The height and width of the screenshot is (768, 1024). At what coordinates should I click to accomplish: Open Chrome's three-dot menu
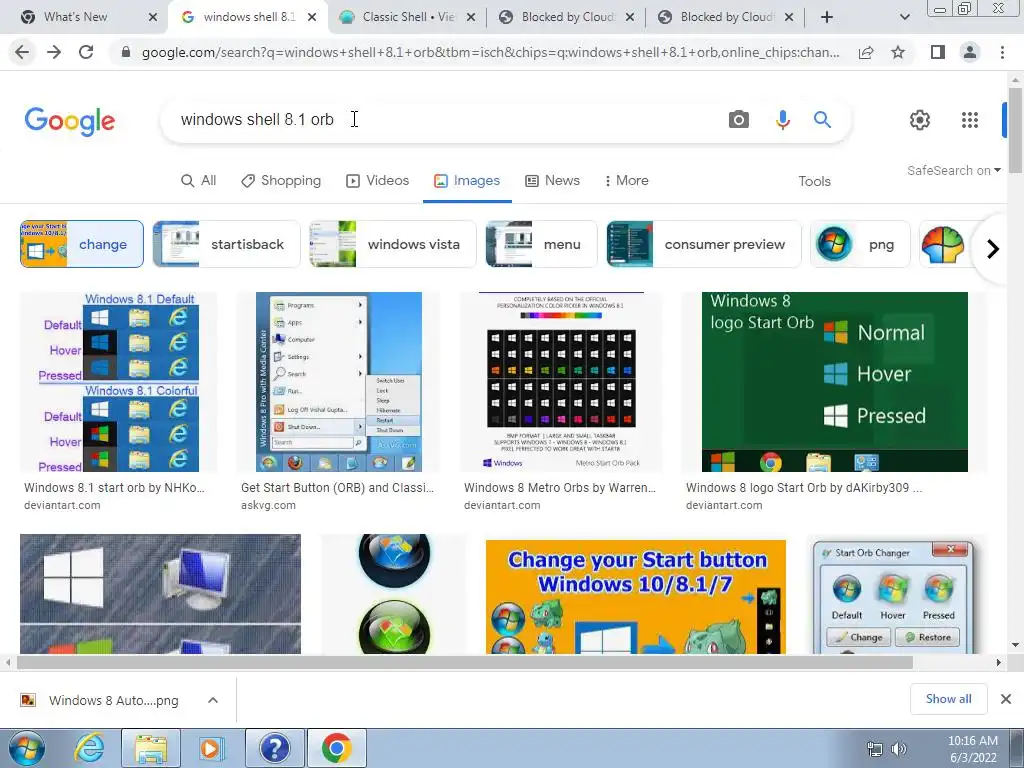(x=1002, y=52)
